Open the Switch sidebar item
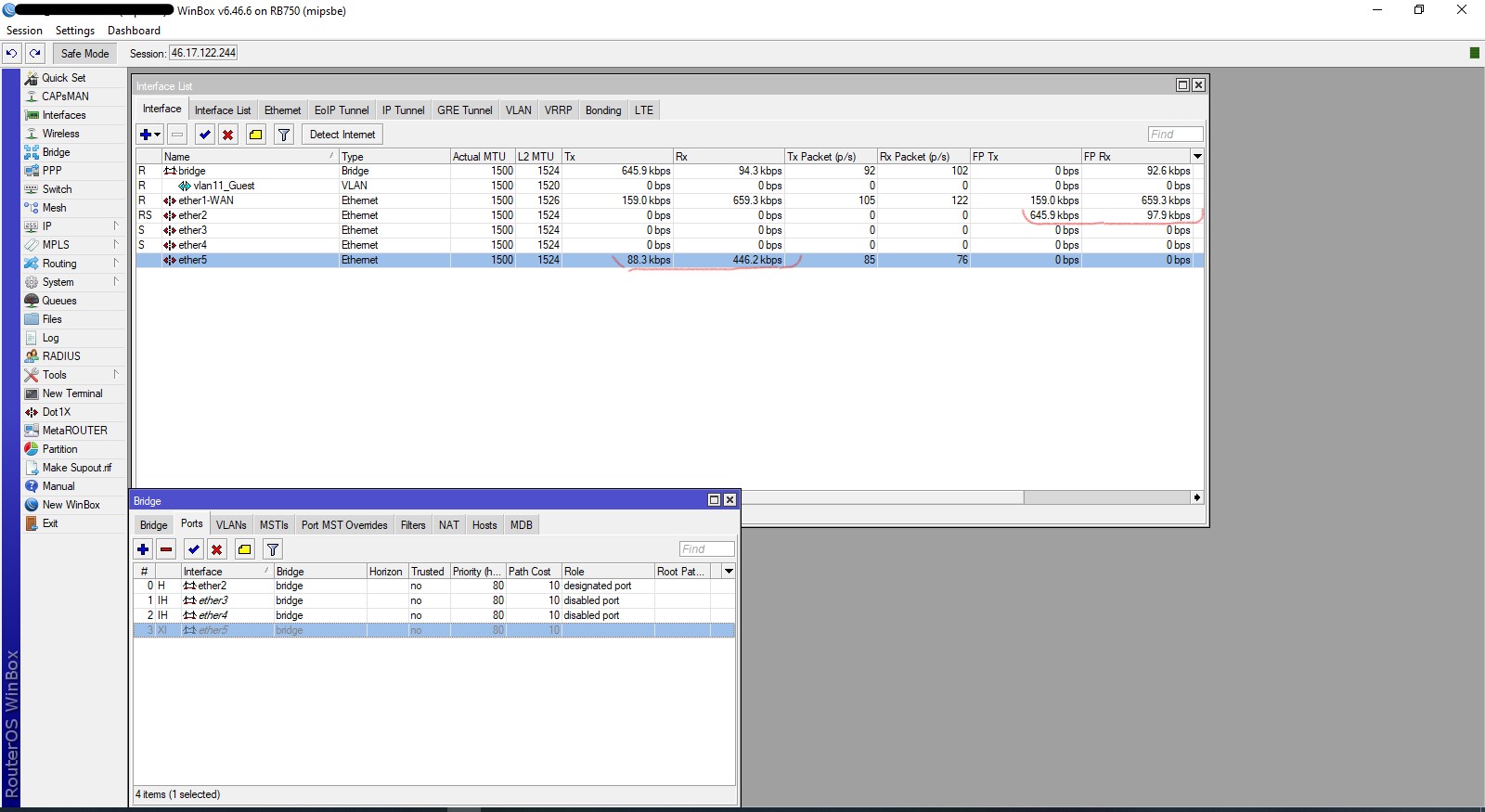The width and height of the screenshot is (1485, 812). pos(57,189)
